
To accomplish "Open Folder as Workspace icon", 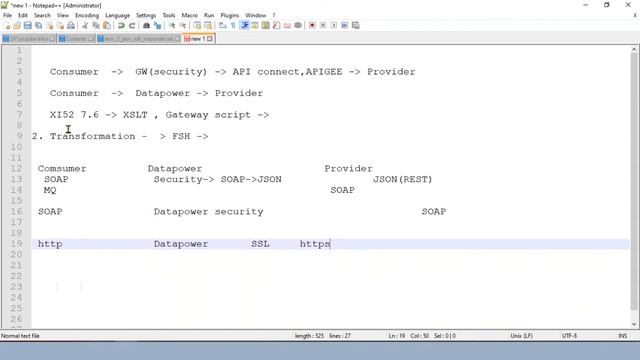I will tap(287, 25).
